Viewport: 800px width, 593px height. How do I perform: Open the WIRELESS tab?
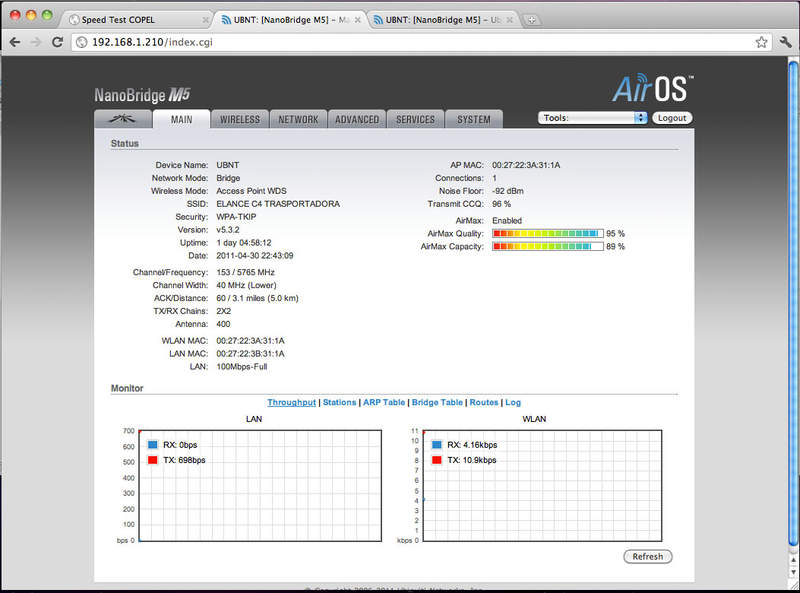click(240, 119)
